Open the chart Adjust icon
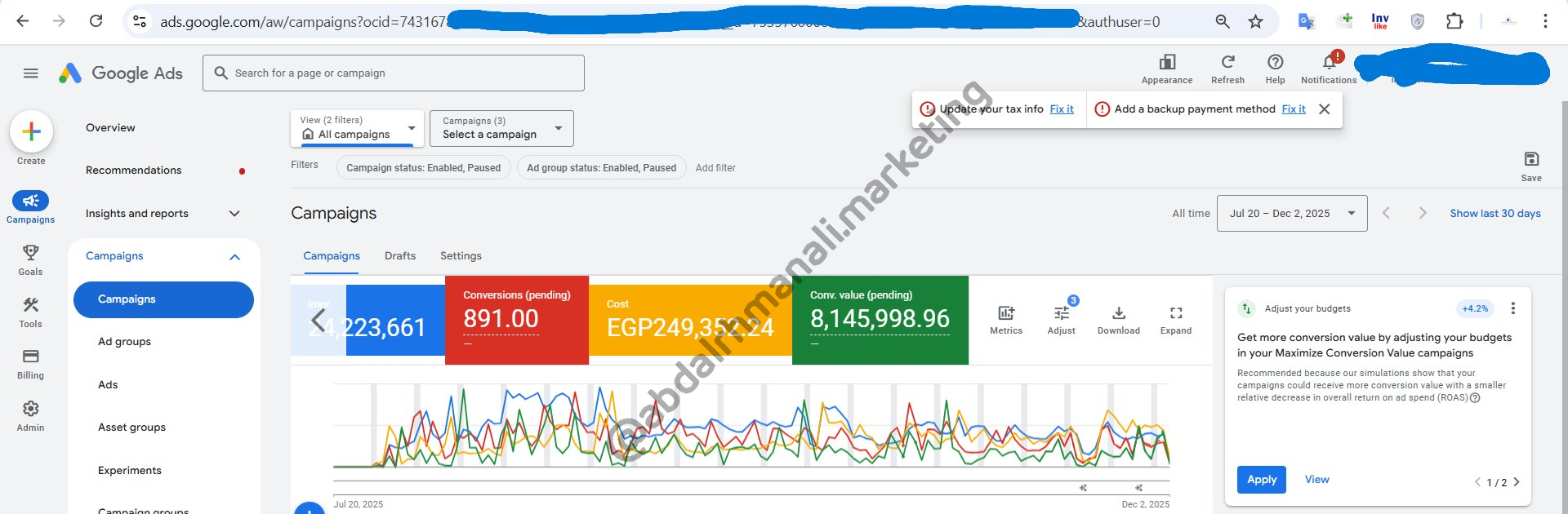 point(1061,320)
